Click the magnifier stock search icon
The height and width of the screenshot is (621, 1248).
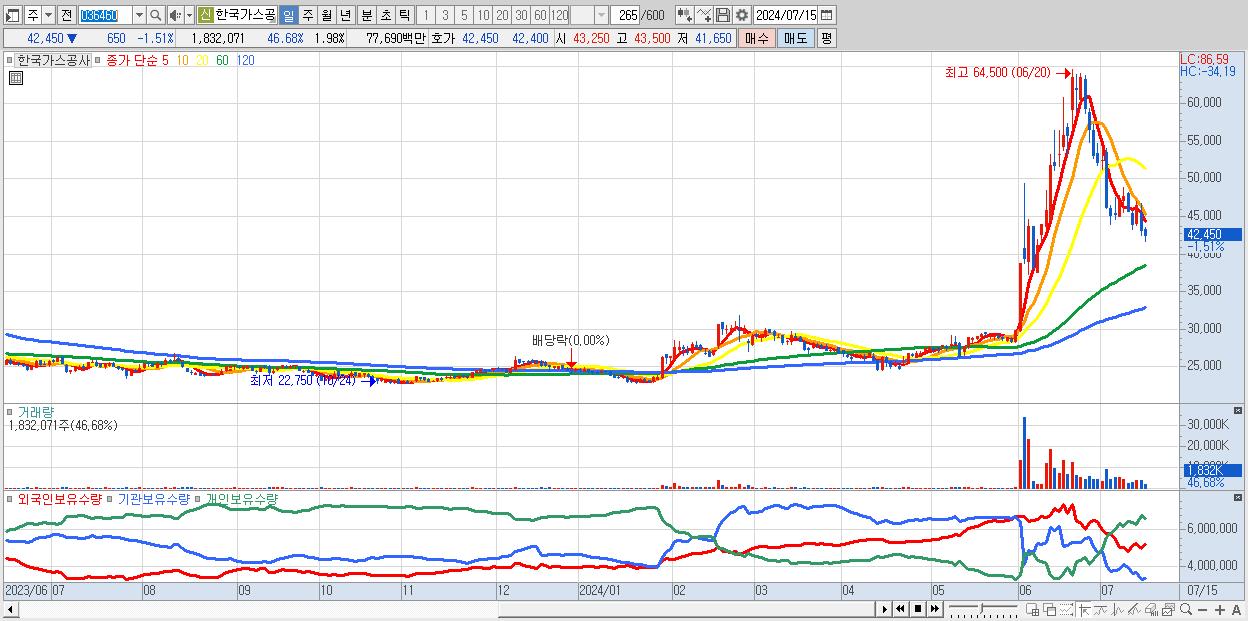(x=155, y=15)
